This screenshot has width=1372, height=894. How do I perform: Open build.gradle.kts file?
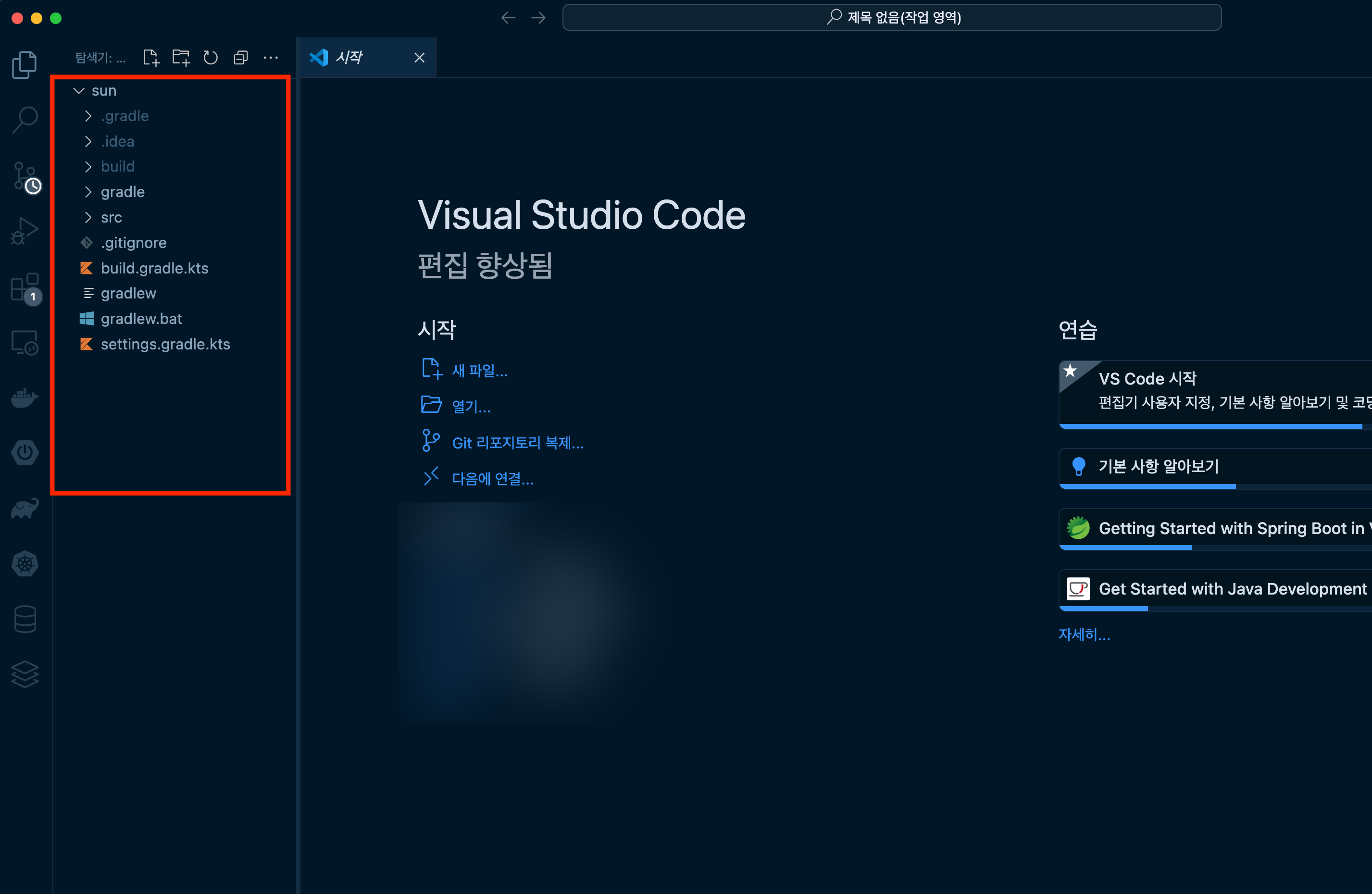(x=154, y=268)
